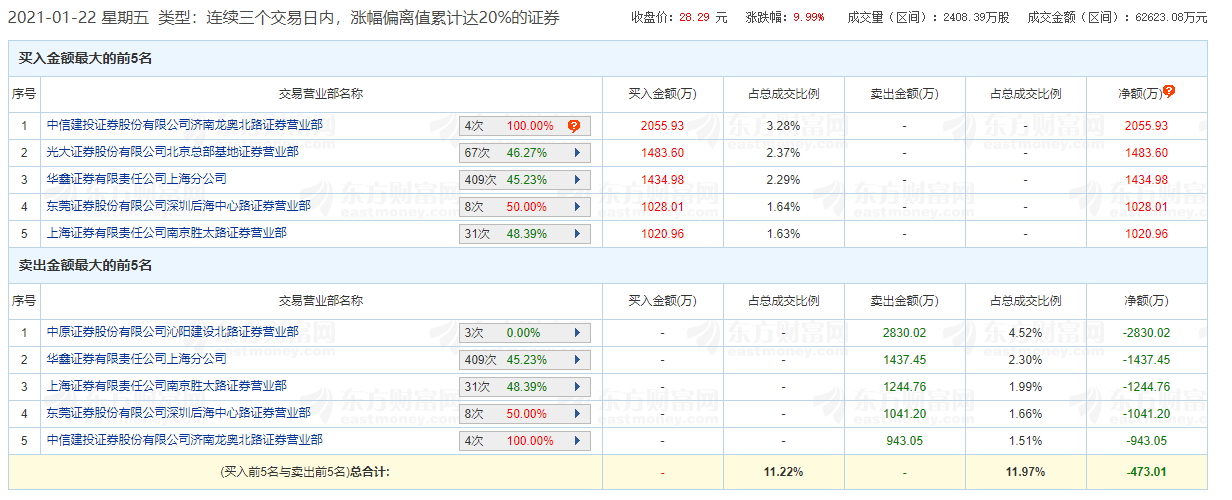Screen dimensions: 1232x500
Task: Click the 成交金额 value 62623.08万元
Action: coord(1172,18)
